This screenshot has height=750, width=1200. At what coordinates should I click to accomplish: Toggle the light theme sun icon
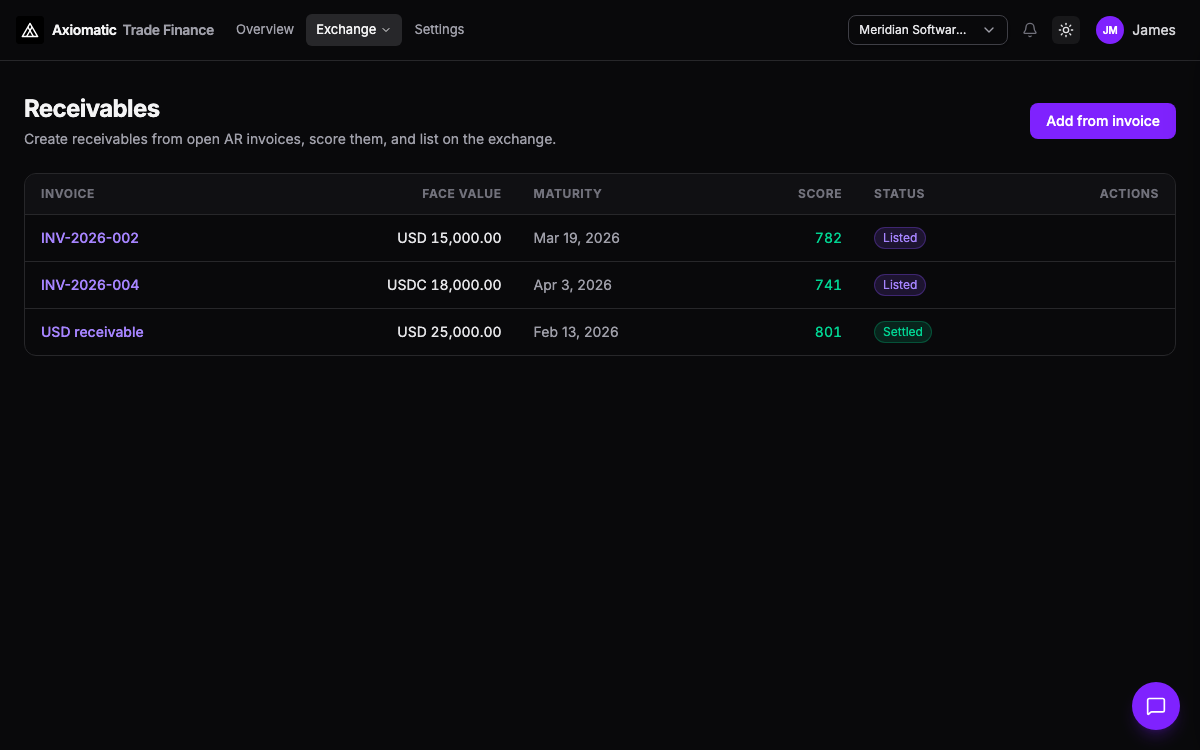[x=1066, y=30]
